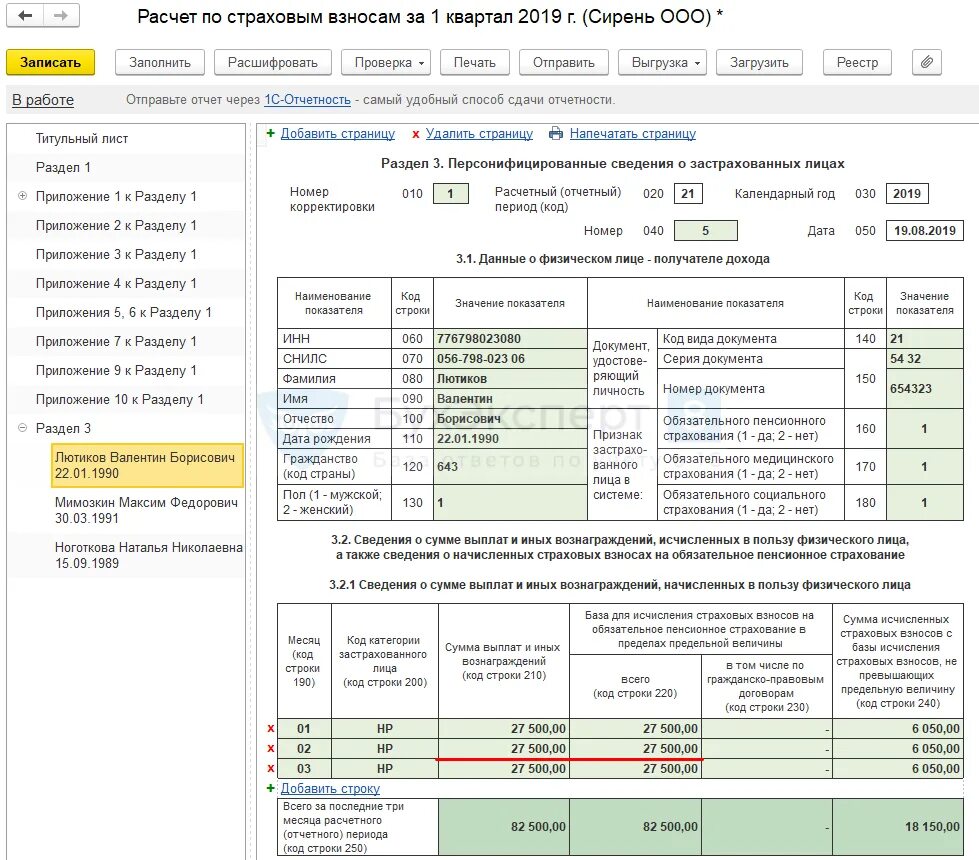Click the Серия документа value 54 32
Image resolution: width=979 pixels, height=860 pixels.
click(x=925, y=358)
